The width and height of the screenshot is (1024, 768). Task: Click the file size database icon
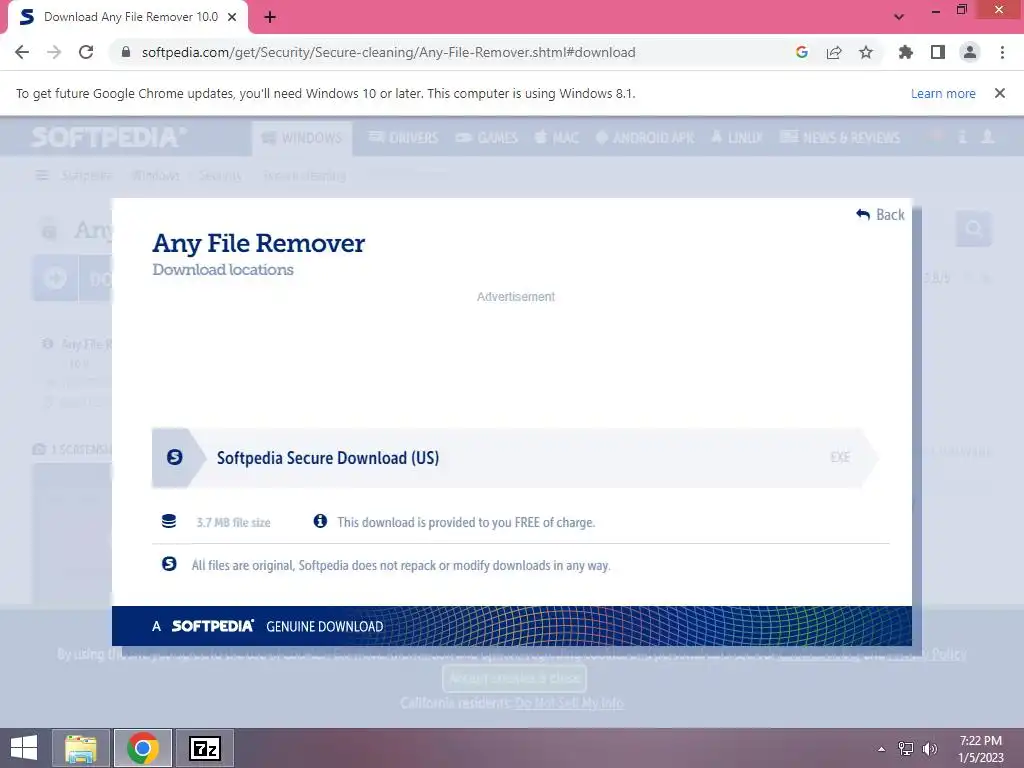(168, 521)
